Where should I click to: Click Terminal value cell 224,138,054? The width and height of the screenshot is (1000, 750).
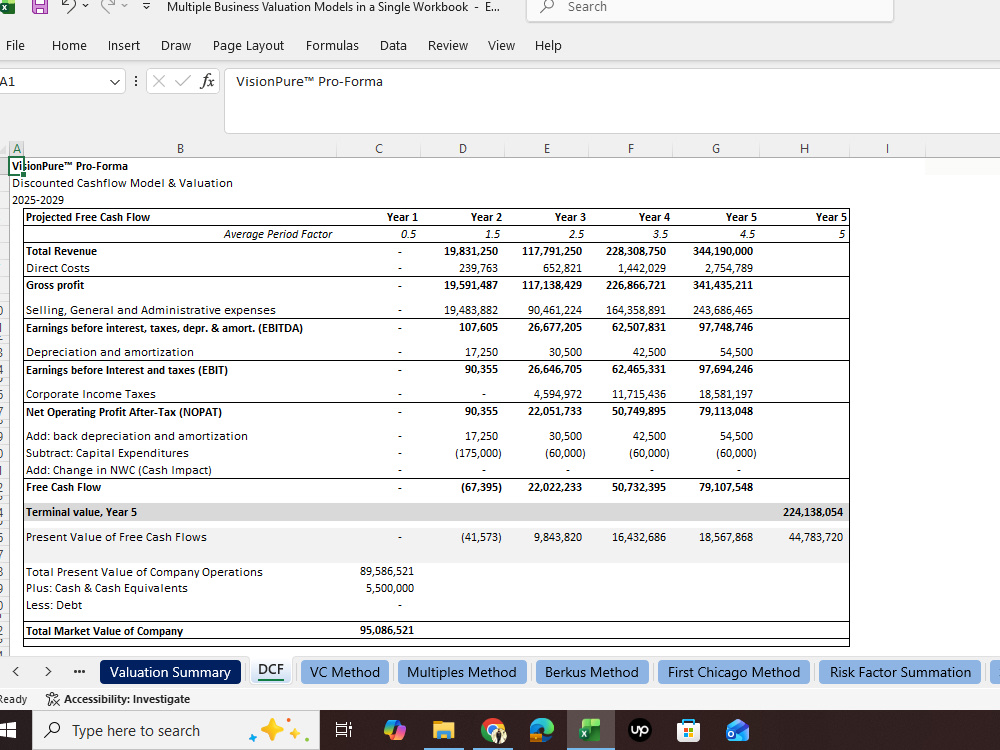click(x=812, y=512)
